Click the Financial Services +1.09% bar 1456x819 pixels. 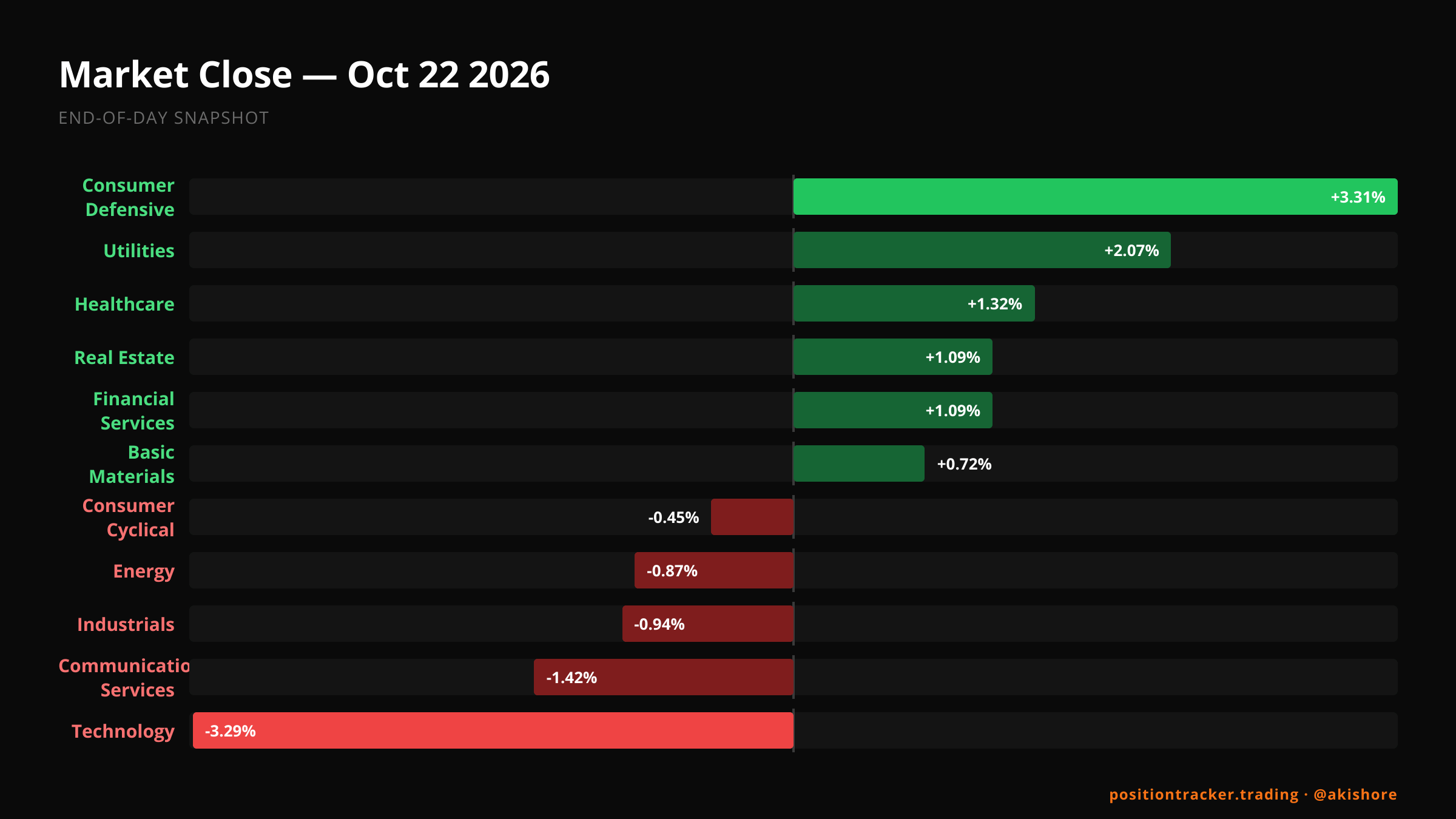click(892, 410)
